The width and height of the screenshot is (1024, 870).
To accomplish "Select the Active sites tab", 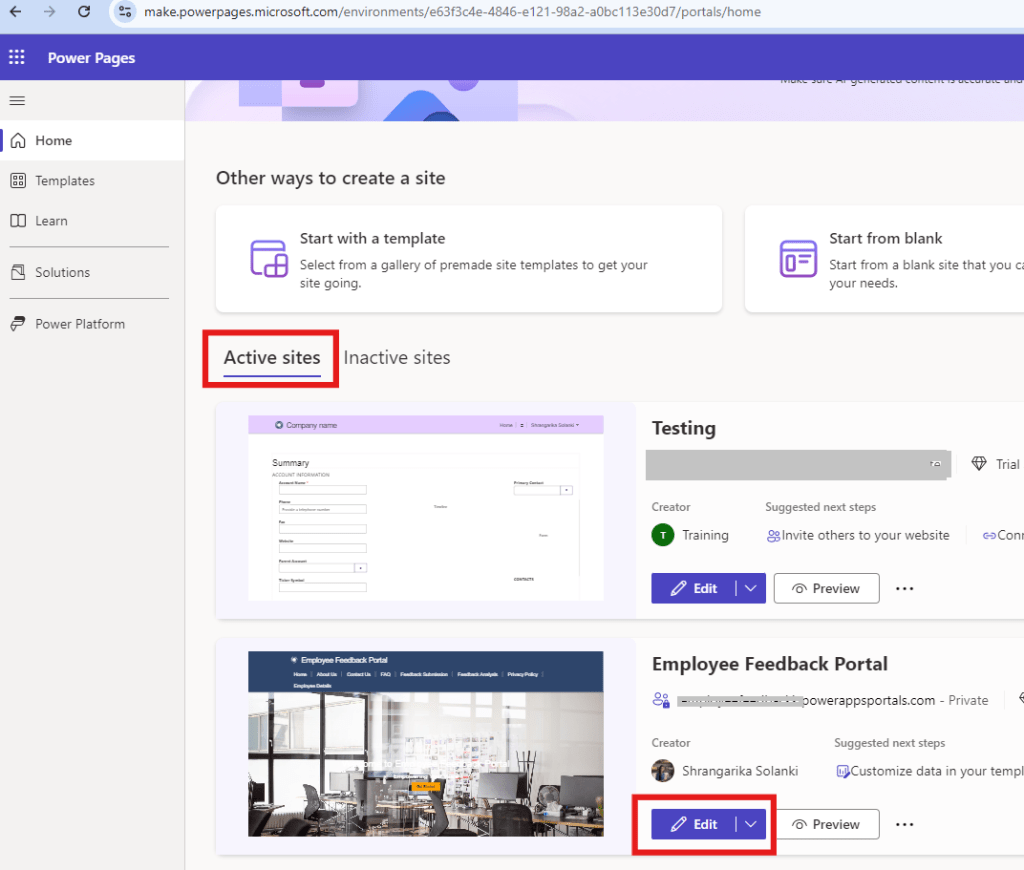I will click(272, 358).
